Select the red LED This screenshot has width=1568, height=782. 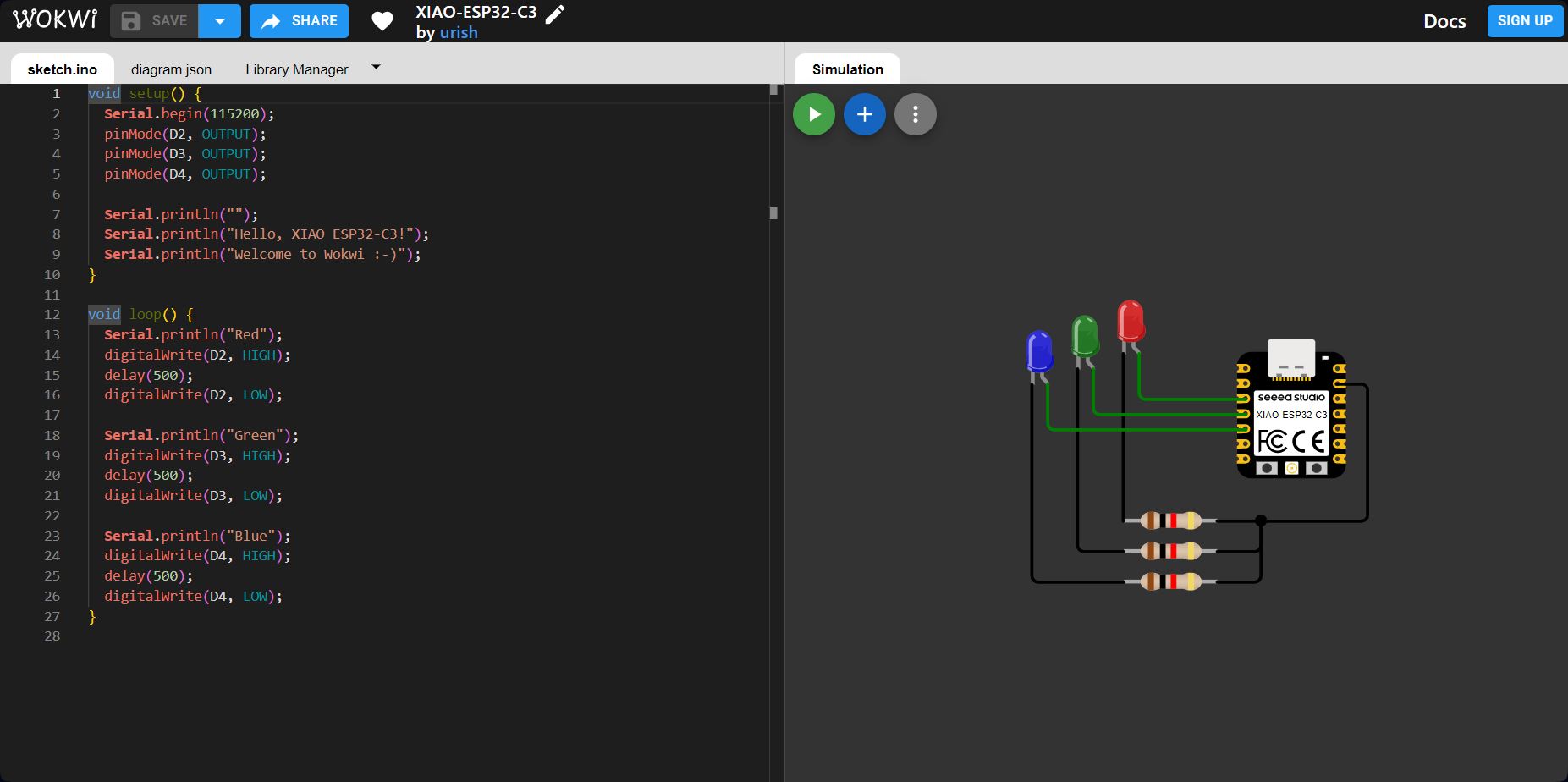pyautogui.click(x=1131, y=321)
